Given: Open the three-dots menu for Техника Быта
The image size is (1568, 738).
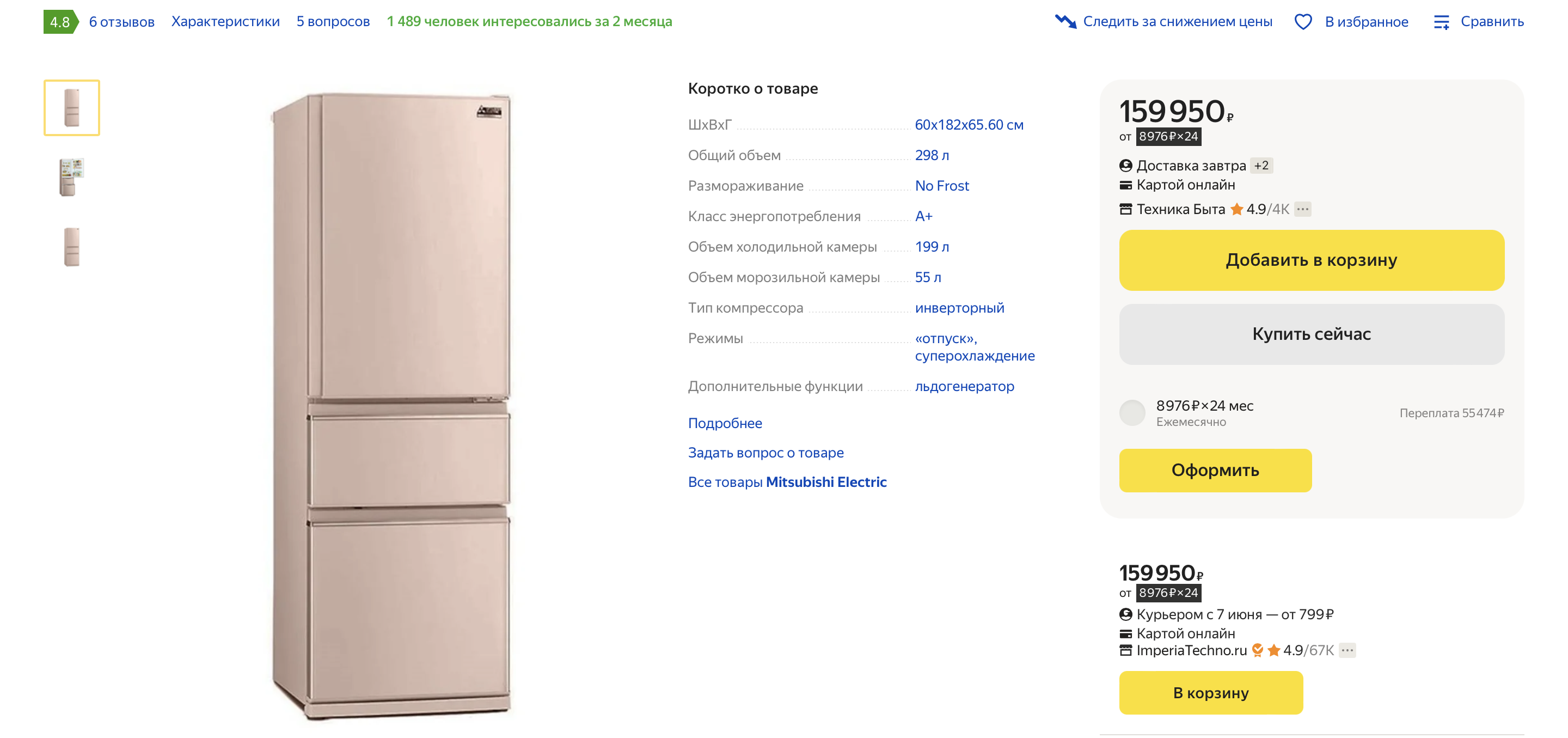Looking at the screenshot, I should 1303,210.
